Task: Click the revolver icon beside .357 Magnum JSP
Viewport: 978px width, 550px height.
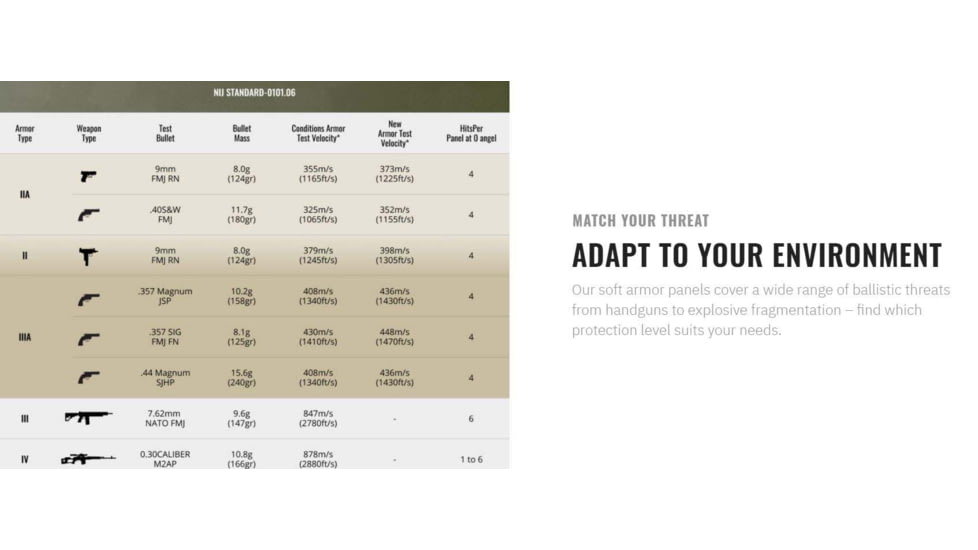Action: pyautogui.click(x=89, y=298)
